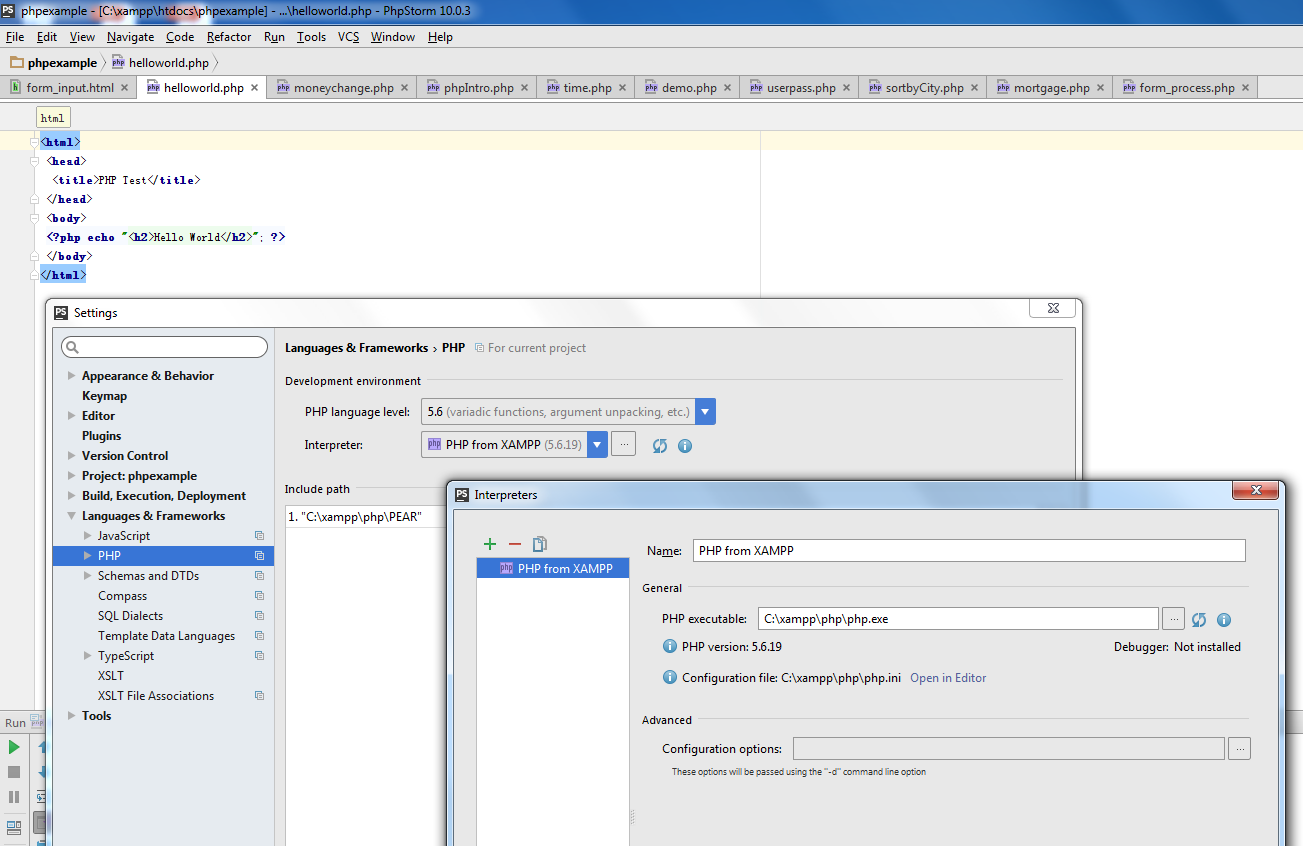Viewport: 1303px width, 846px height.
Task: Open the Navigate menu
Action: point(130,37)
